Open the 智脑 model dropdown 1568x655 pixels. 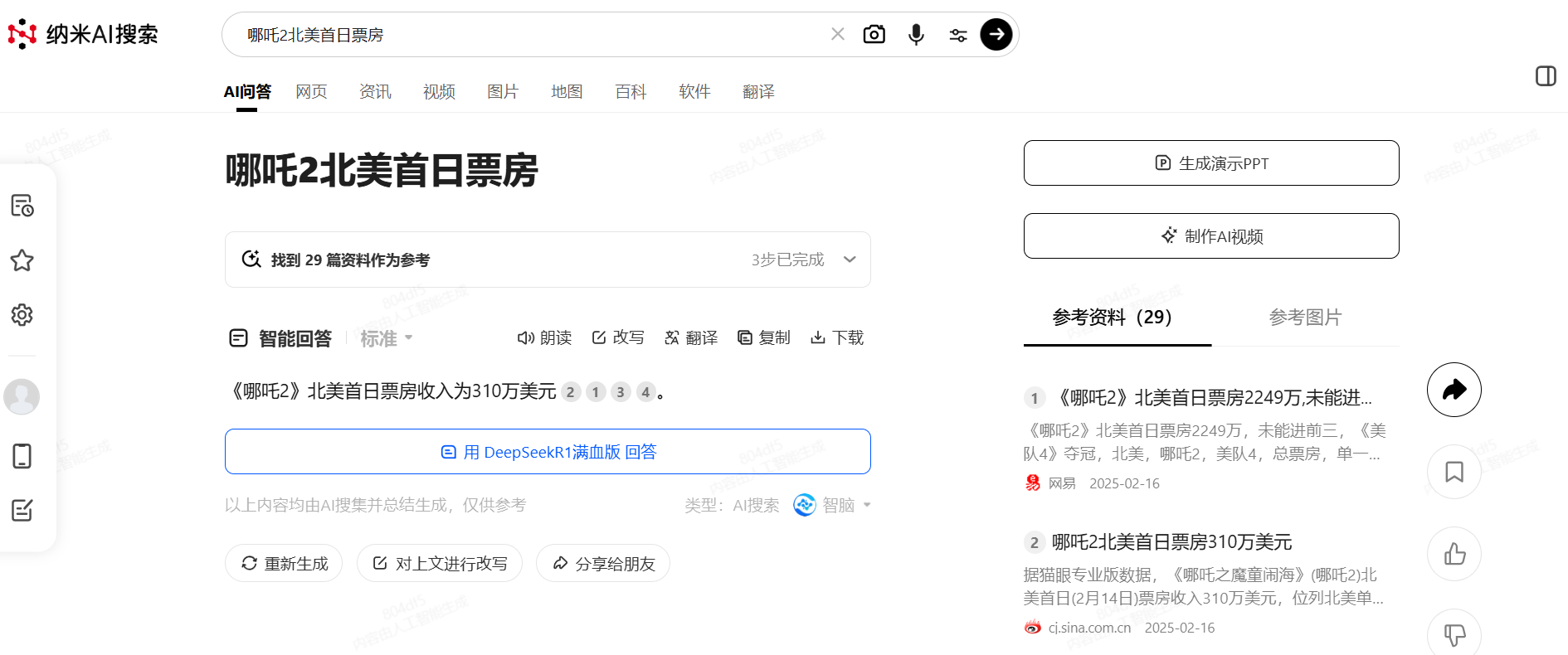[832, 505]
